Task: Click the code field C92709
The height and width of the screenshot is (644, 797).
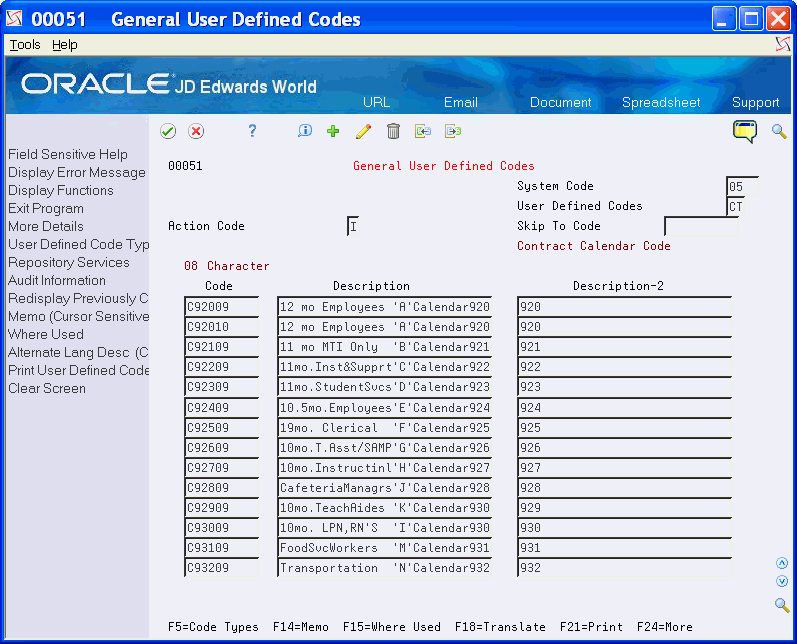Action: click(x=222, y=468)
